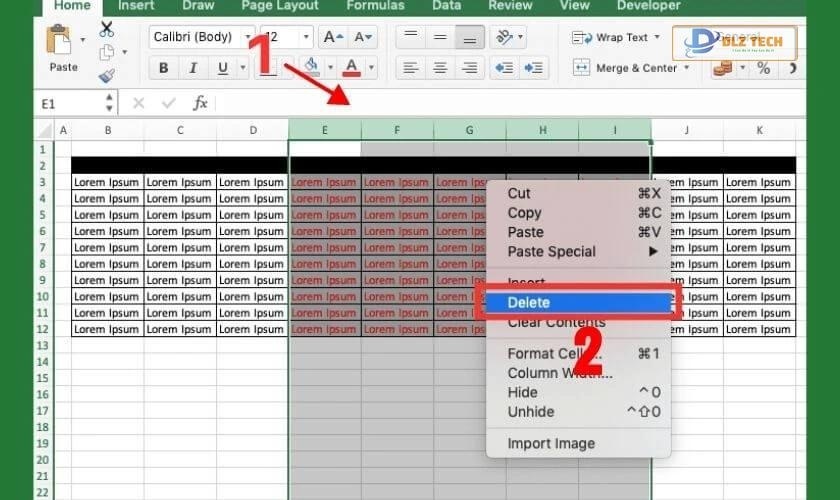Screen dimensions: 840x500
Task: Click the center align text icon
Action: pos(438,68)
